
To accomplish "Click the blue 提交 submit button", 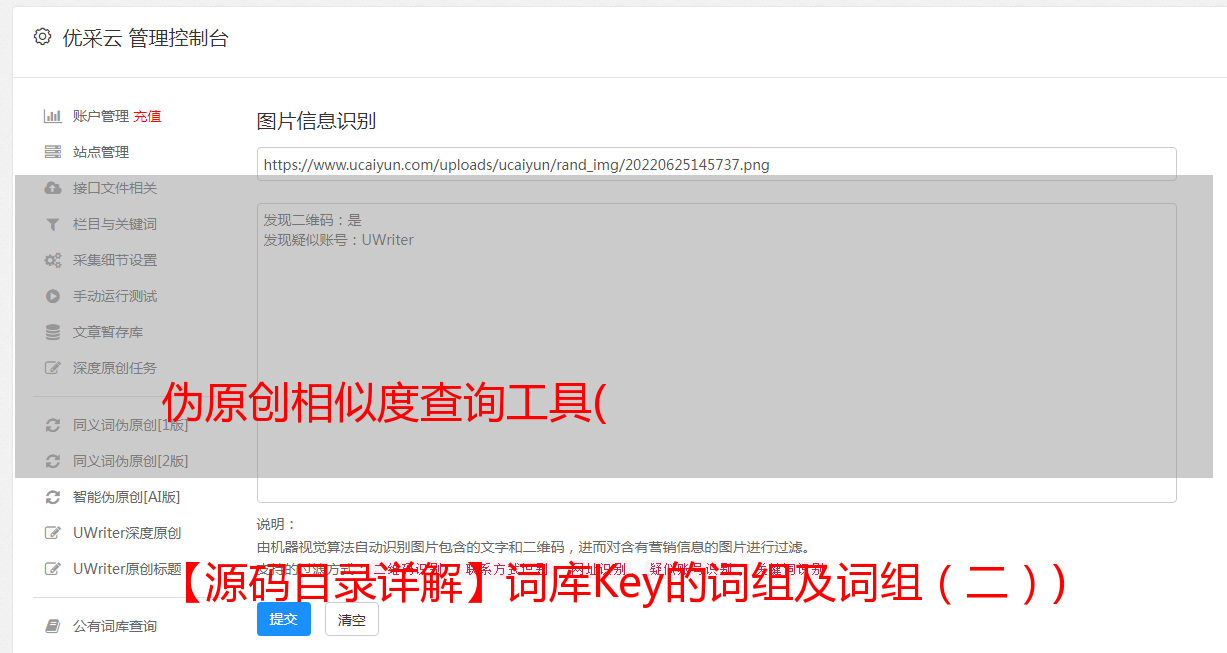I will click(284, 619).
